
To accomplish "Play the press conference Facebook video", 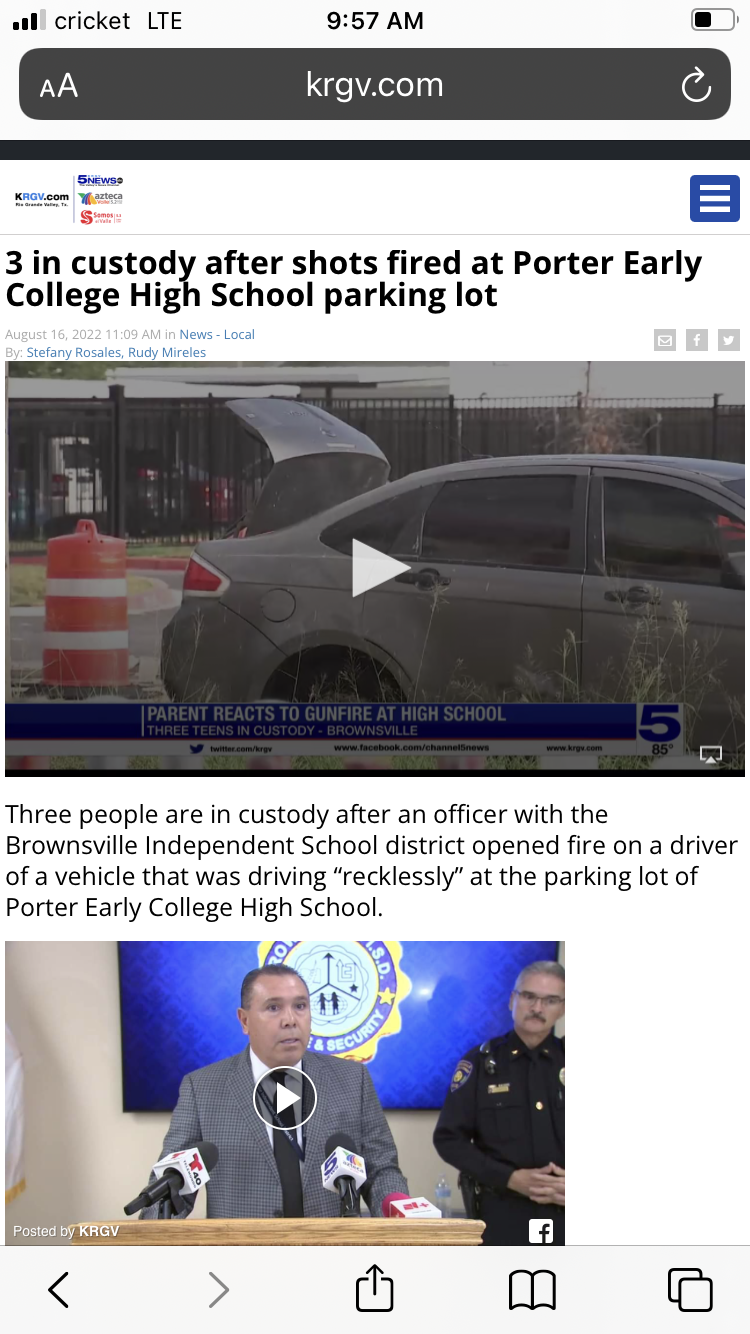I will pyautogui.click(x=285, y=1098).
